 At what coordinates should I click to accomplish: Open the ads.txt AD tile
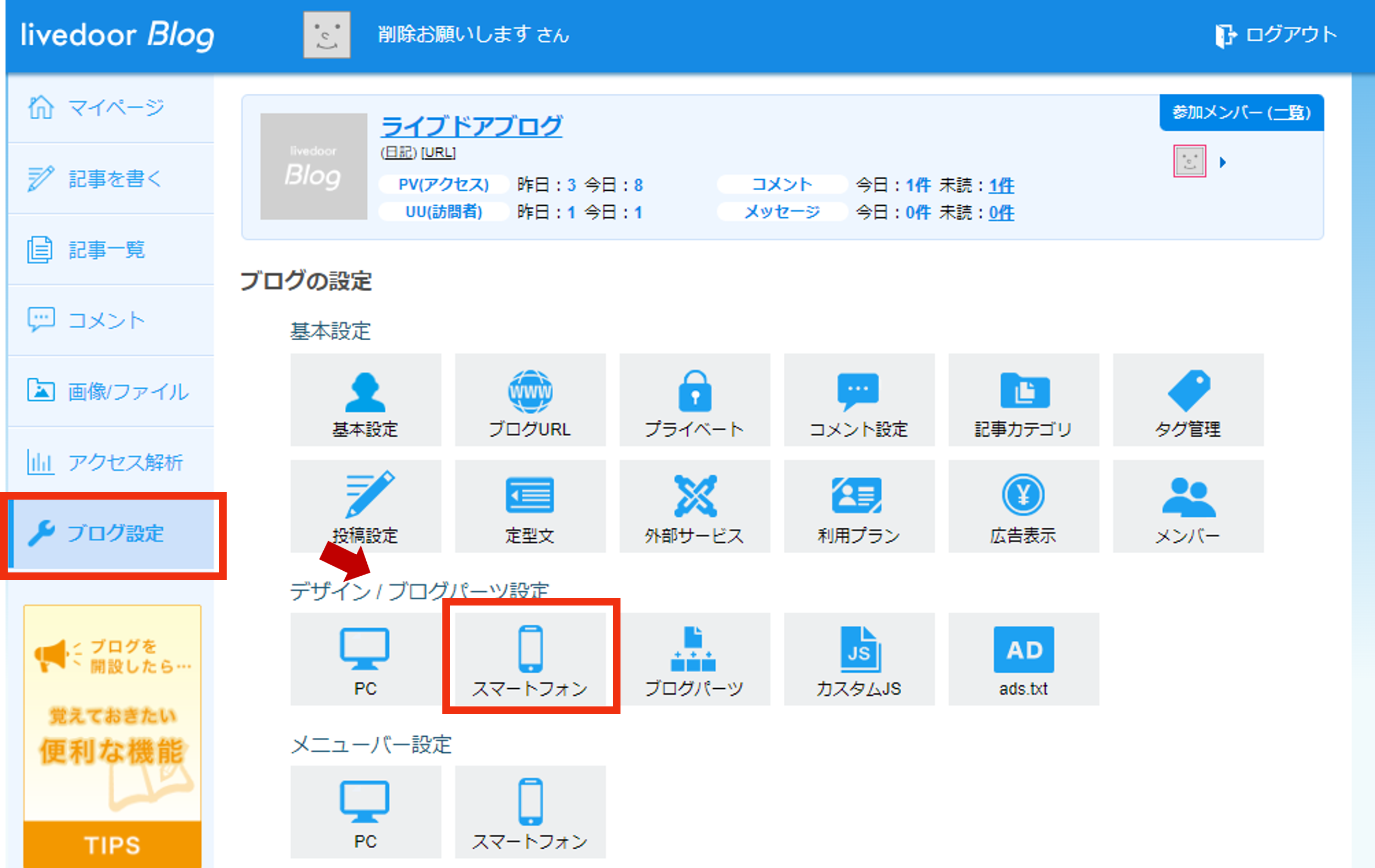coord(1023,659)
